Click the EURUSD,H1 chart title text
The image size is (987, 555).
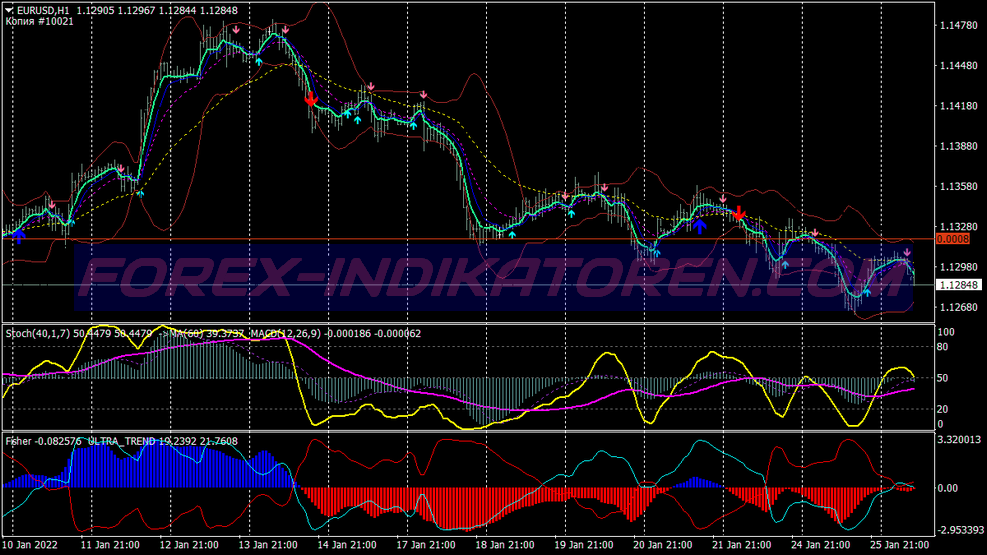[x=43, y=11]
